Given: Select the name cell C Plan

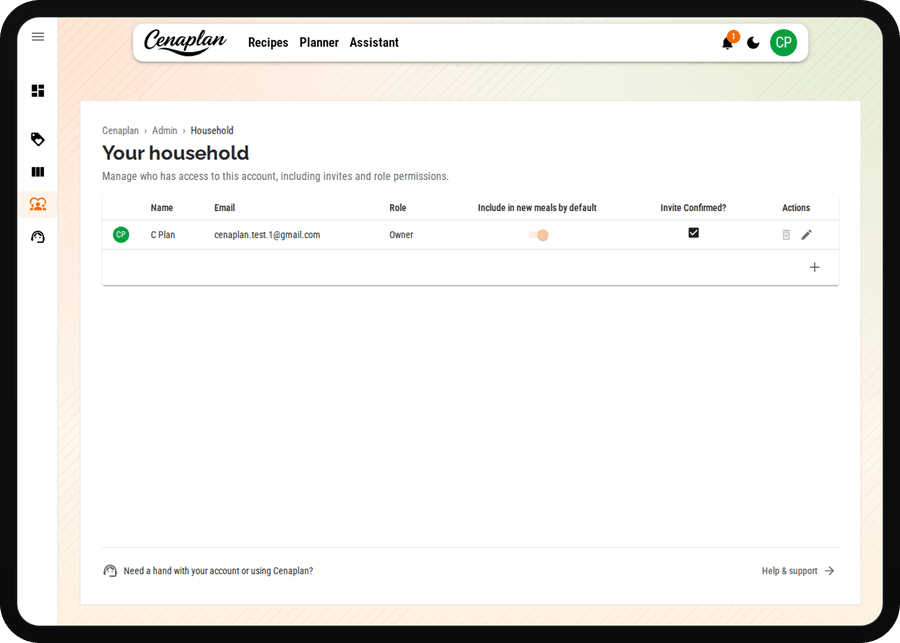Looking at the screenshot, I should (163, 235).
